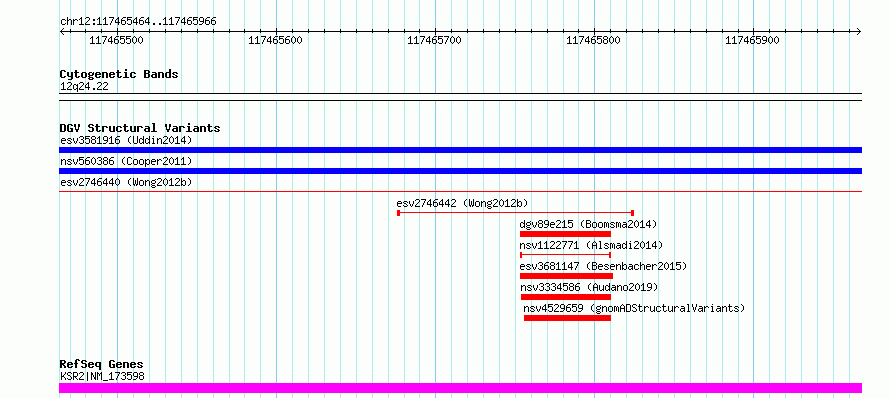Click the esv3581916 (Uddin2014) label
The height and width of the screenshot is (398, 890).
tap(126, 140)
